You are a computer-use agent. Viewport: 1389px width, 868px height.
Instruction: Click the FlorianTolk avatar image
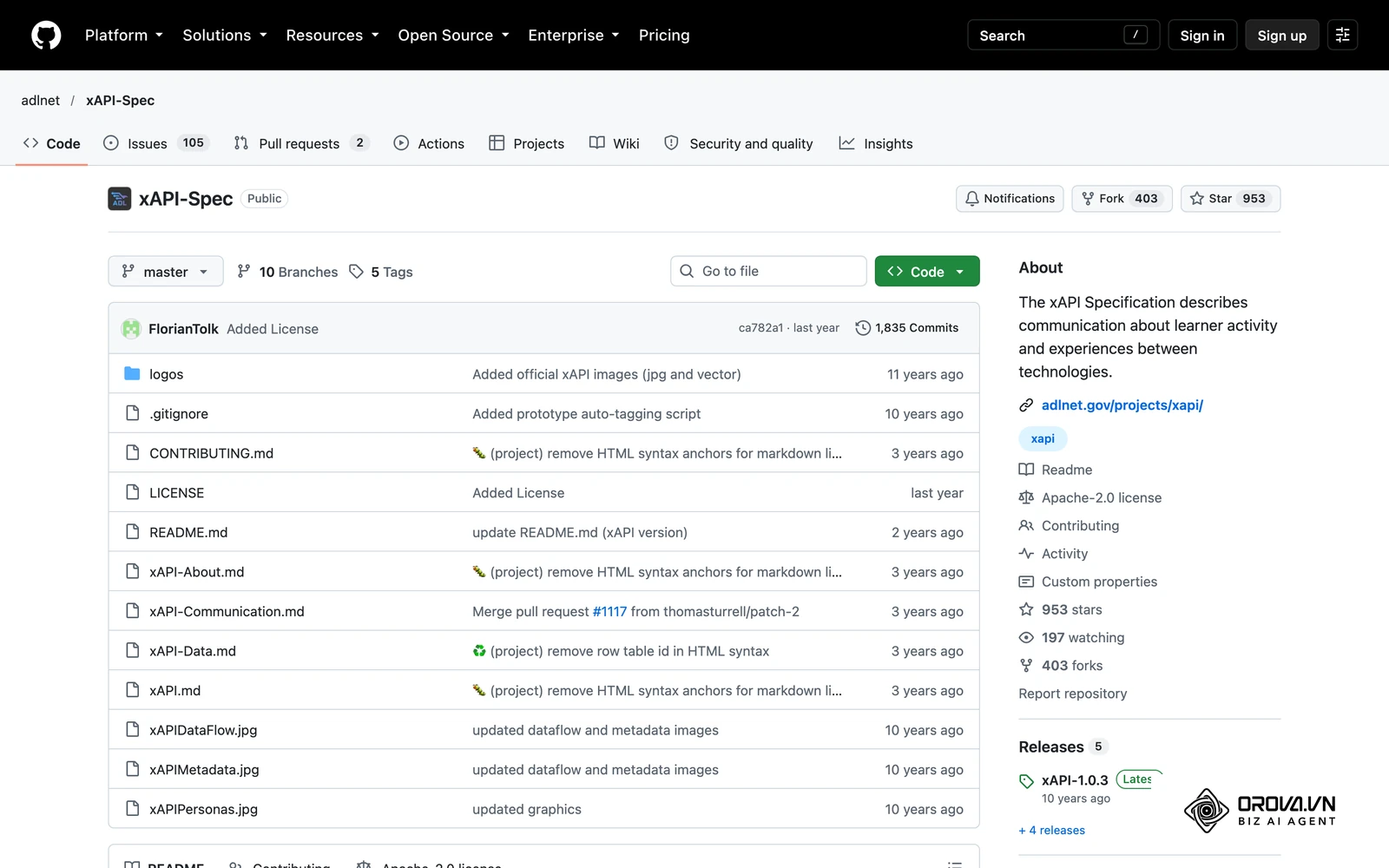131,328
